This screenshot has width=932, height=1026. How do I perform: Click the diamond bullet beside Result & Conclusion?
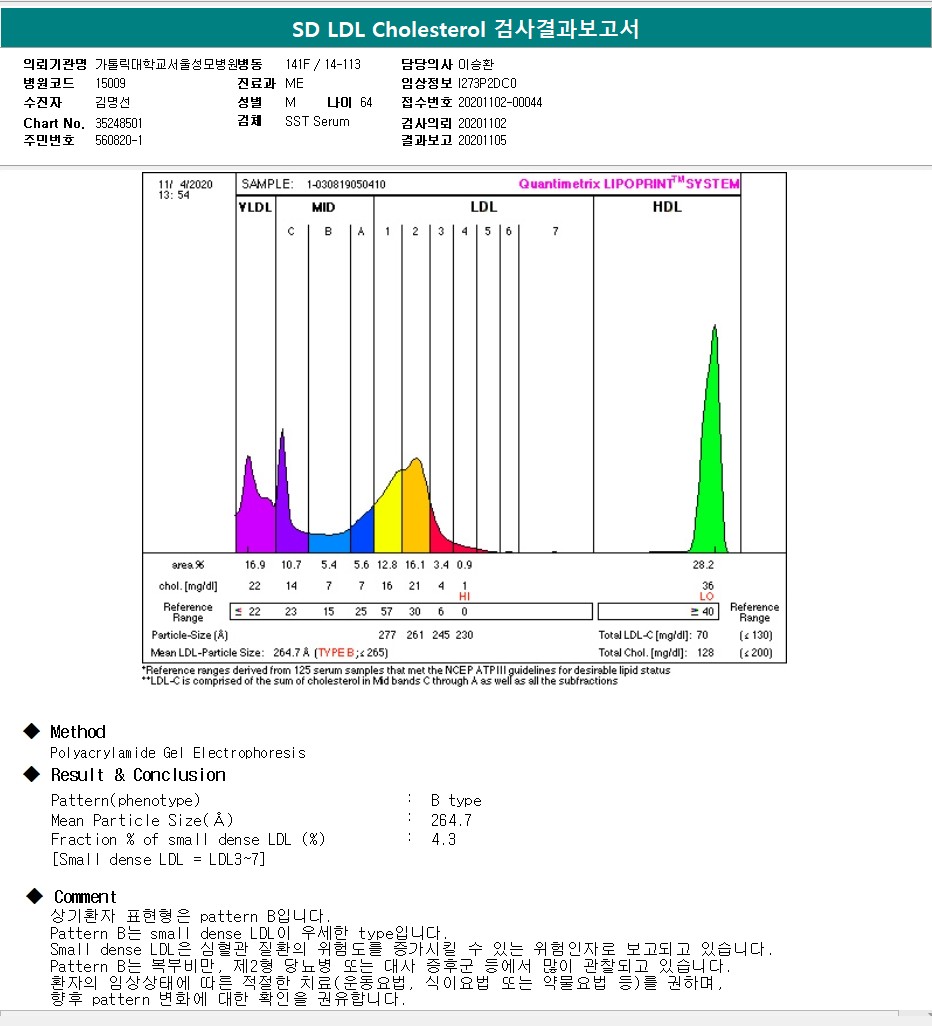point(31,774)
